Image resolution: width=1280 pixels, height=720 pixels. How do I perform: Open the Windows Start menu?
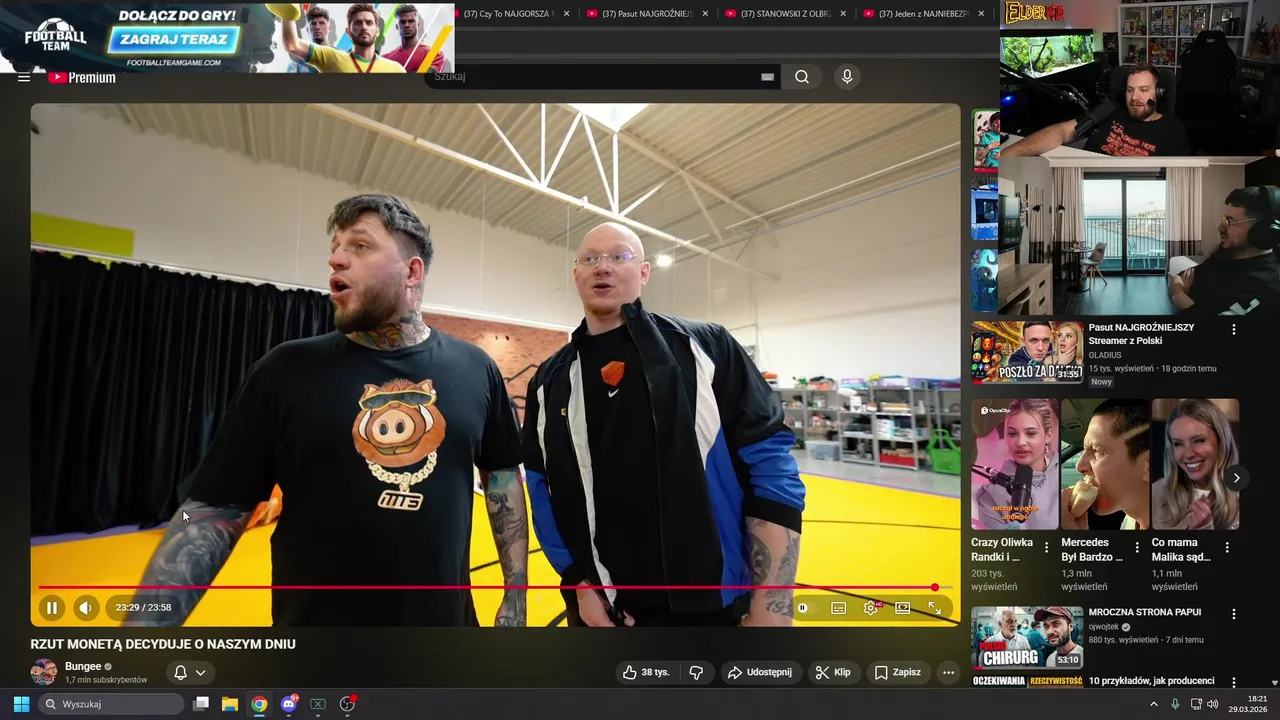(21, 704)
